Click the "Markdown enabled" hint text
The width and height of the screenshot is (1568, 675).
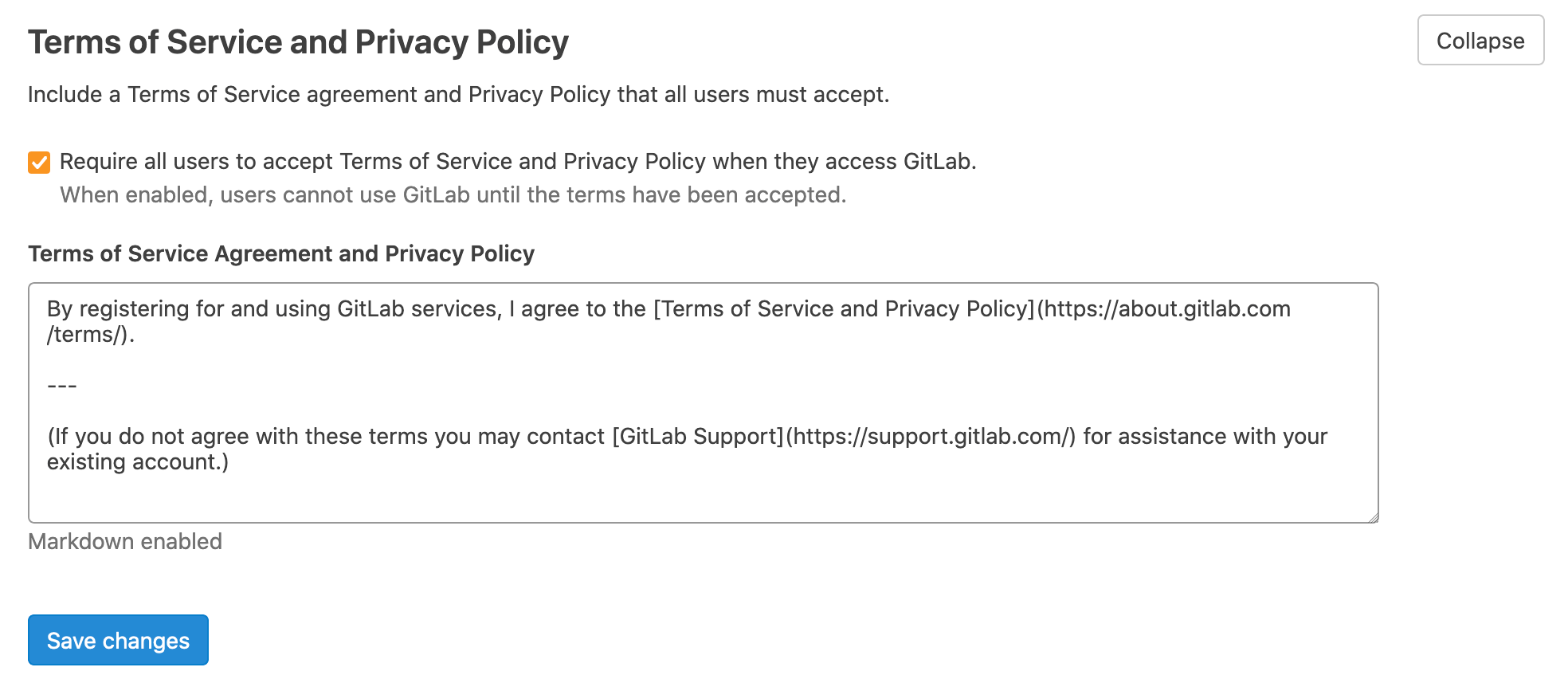[x=125, y=542]
